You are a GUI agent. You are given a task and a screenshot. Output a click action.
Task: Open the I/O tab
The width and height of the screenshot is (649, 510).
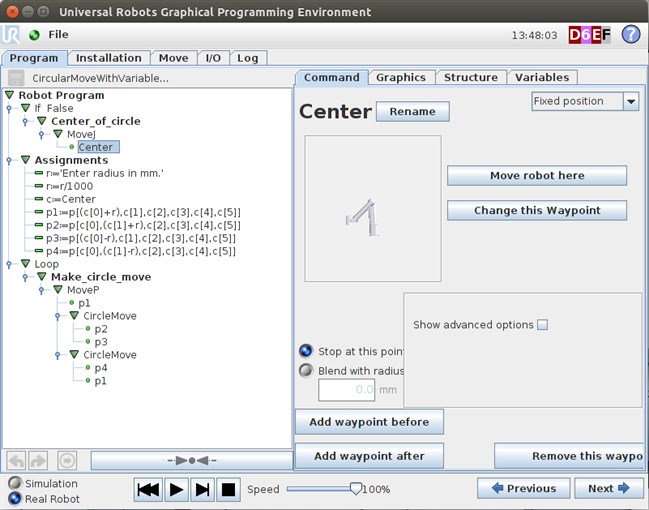(213, 58)
